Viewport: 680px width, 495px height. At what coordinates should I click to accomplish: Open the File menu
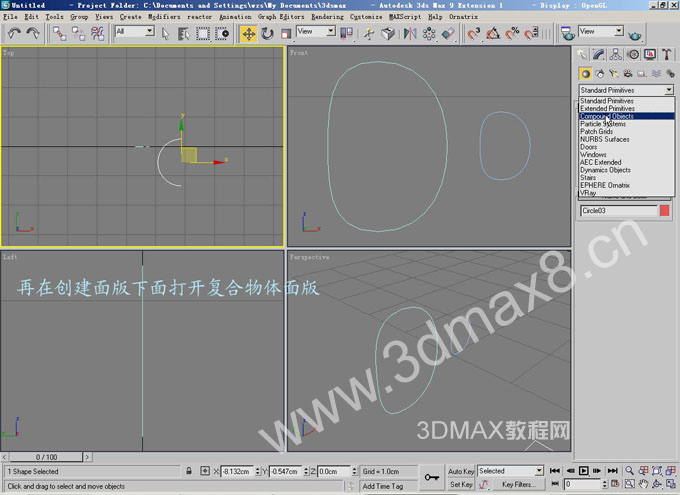click(10, 16)
